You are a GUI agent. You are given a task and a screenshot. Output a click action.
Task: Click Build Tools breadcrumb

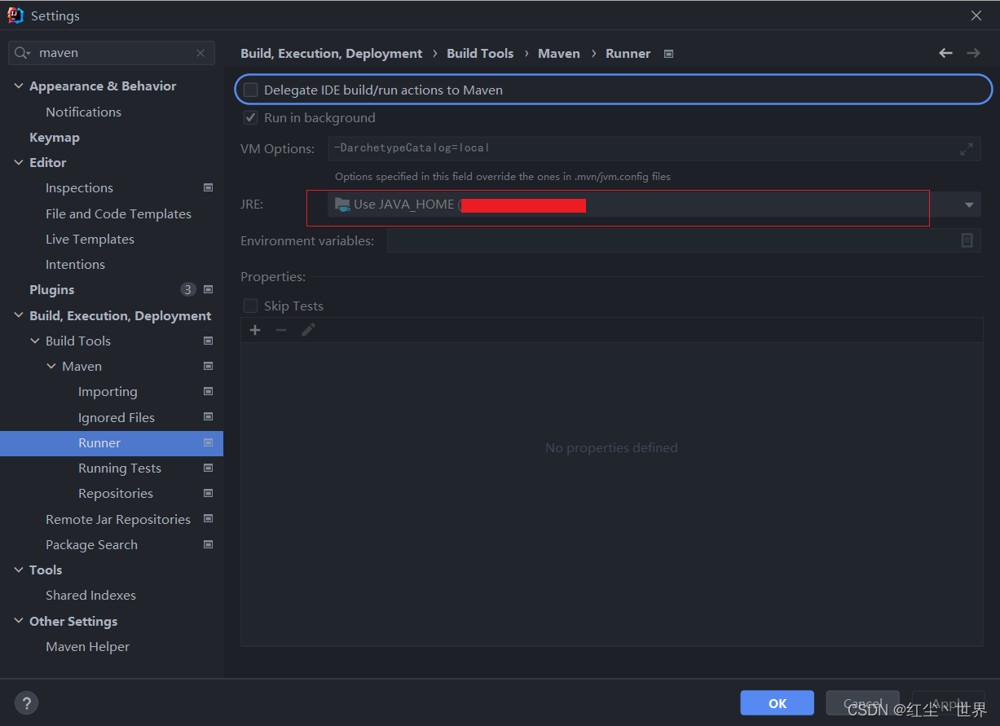tap(480, 54)
